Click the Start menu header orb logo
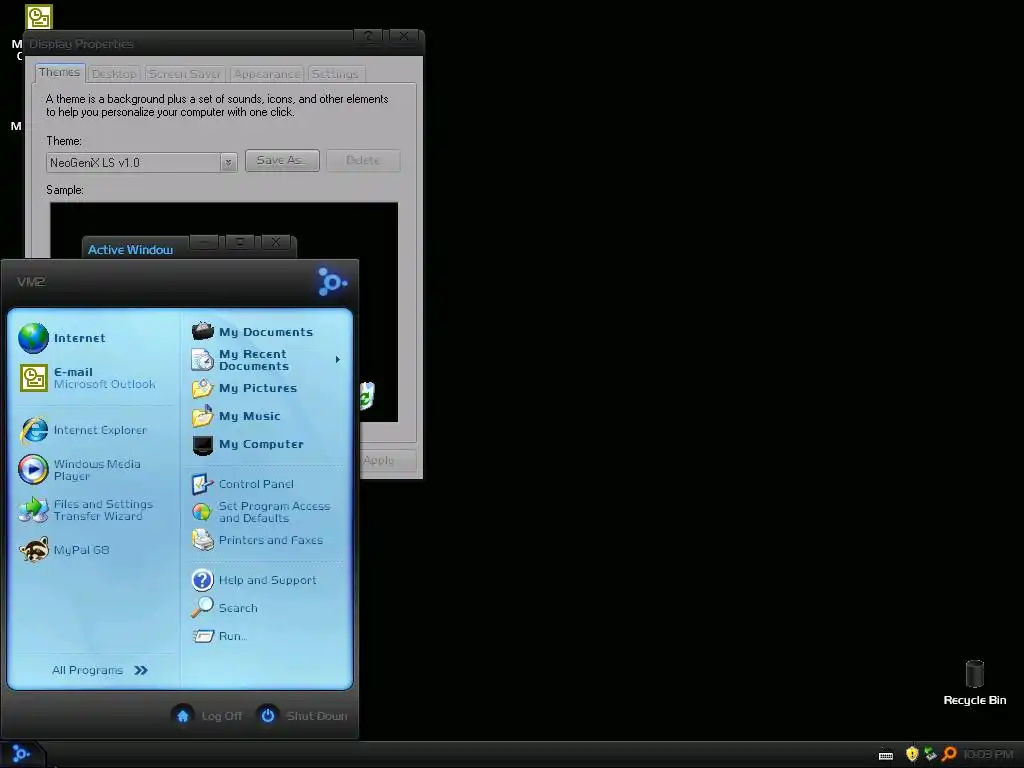Viewport: 1024px width, 768px height. point(332,281)
